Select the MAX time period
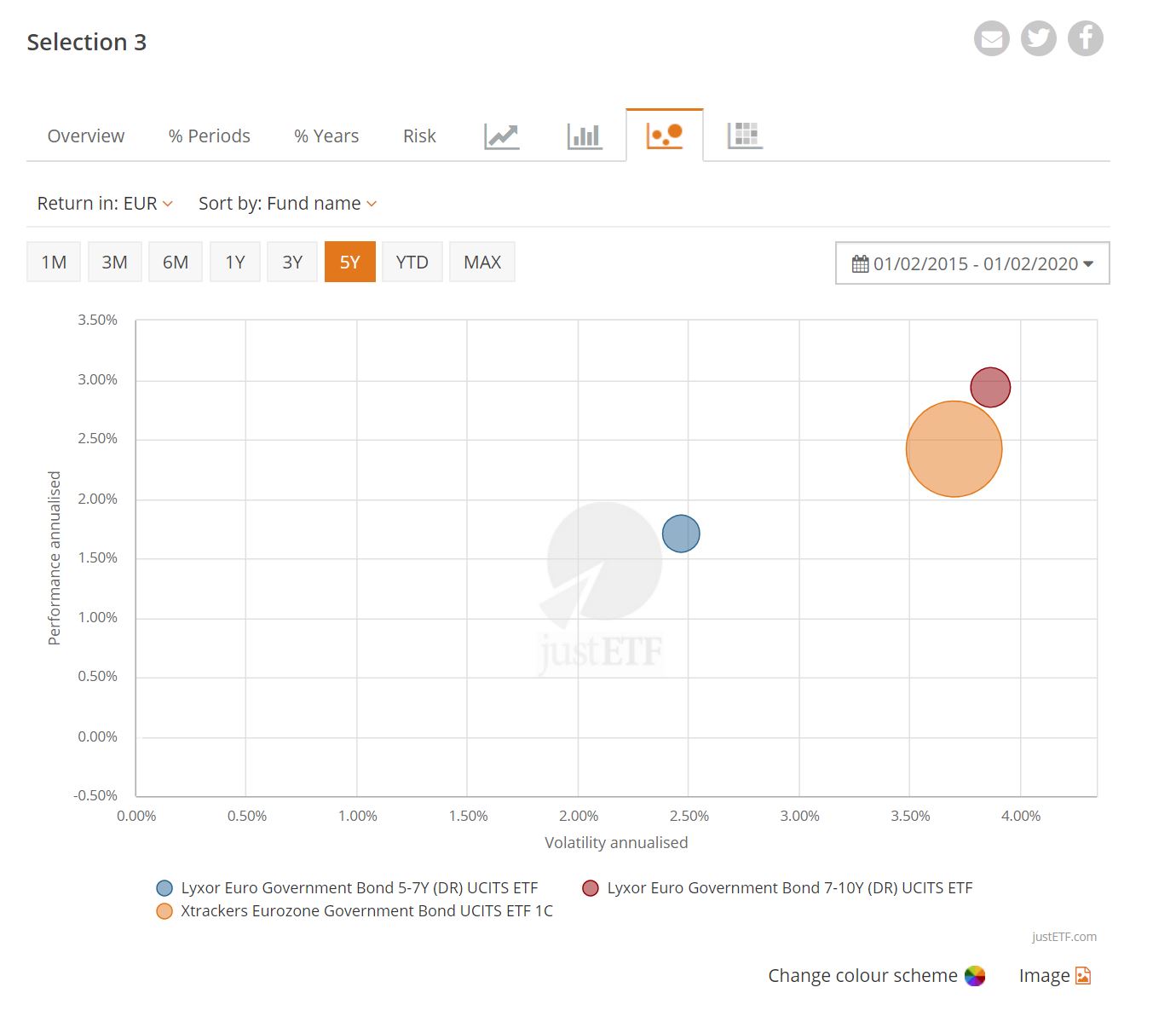Viewport: 1176px width, 1022px height. pos(482,262)
